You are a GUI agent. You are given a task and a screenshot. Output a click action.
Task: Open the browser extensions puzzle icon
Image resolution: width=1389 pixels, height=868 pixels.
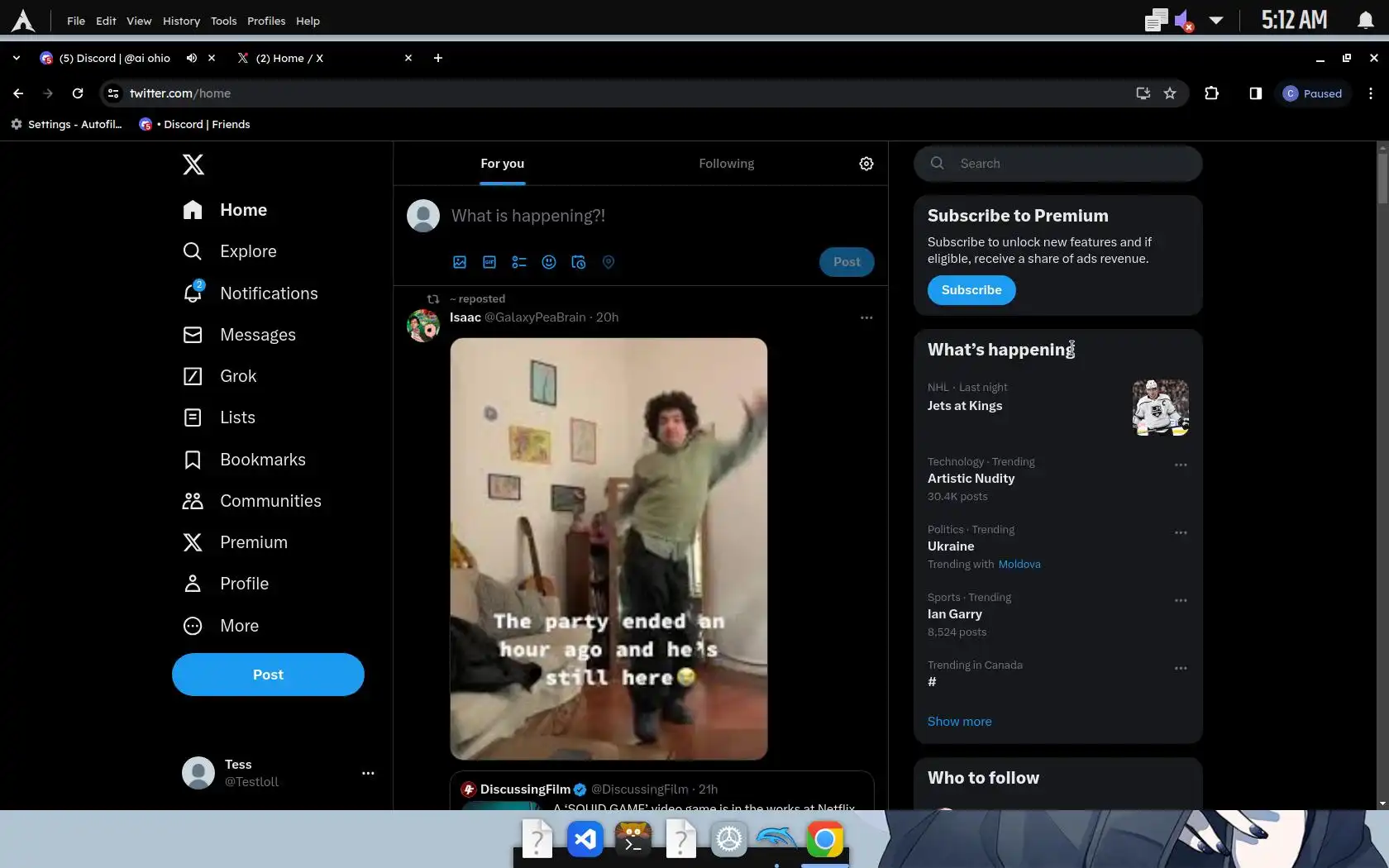click(x=1212, y=93)
